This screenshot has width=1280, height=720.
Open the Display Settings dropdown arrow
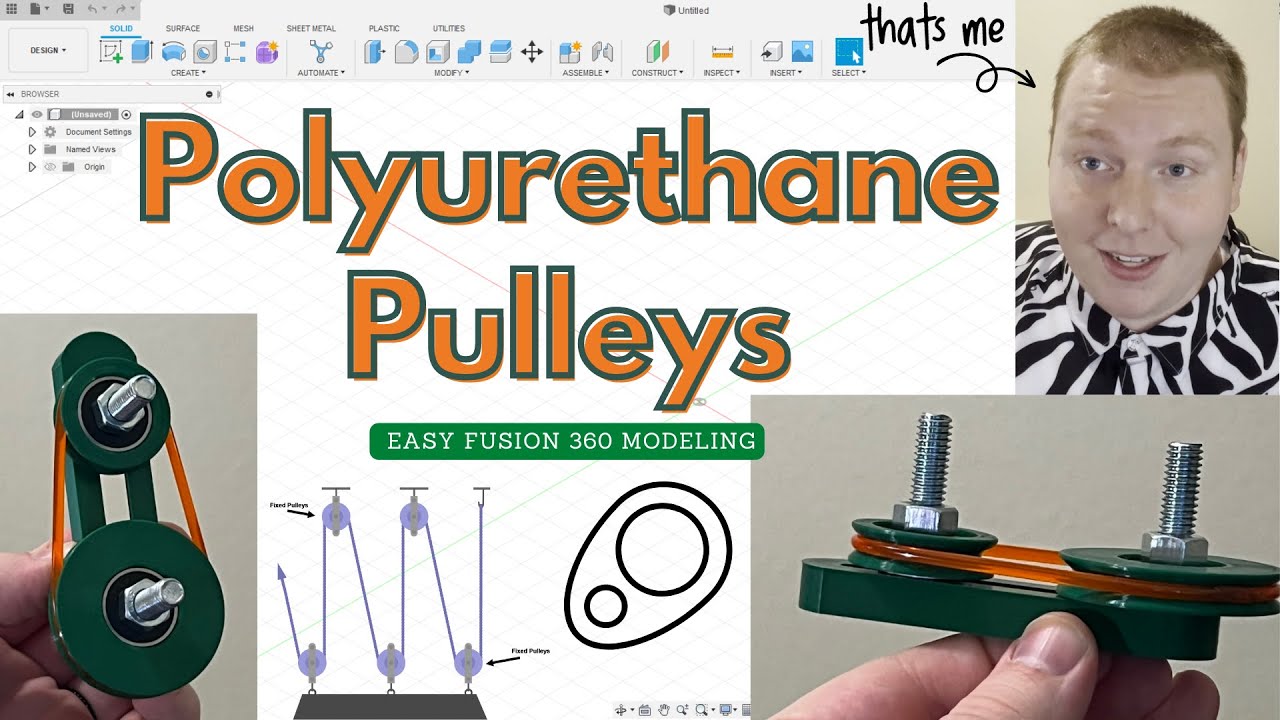pos(737,711)
